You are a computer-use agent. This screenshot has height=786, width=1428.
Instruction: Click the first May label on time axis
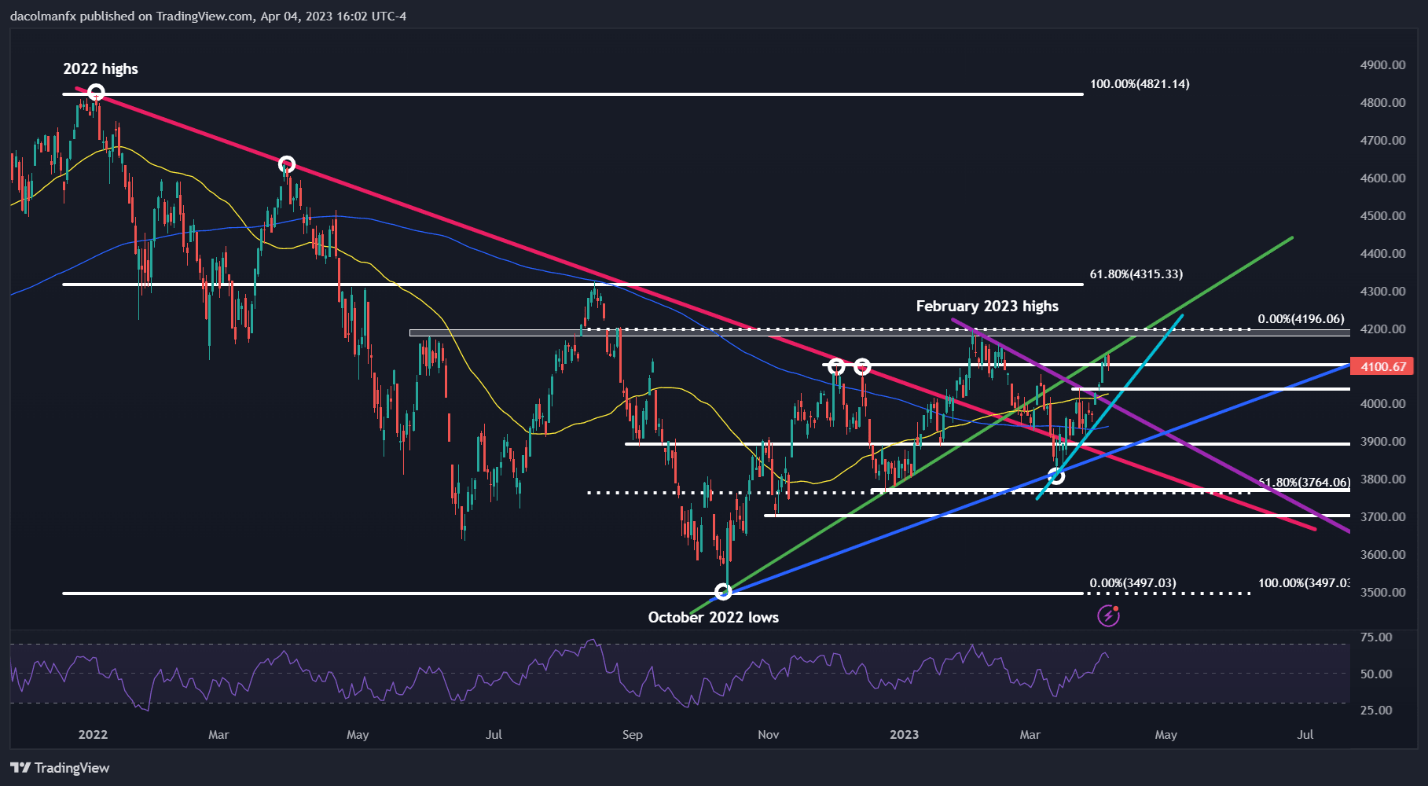tap(358, 736)
